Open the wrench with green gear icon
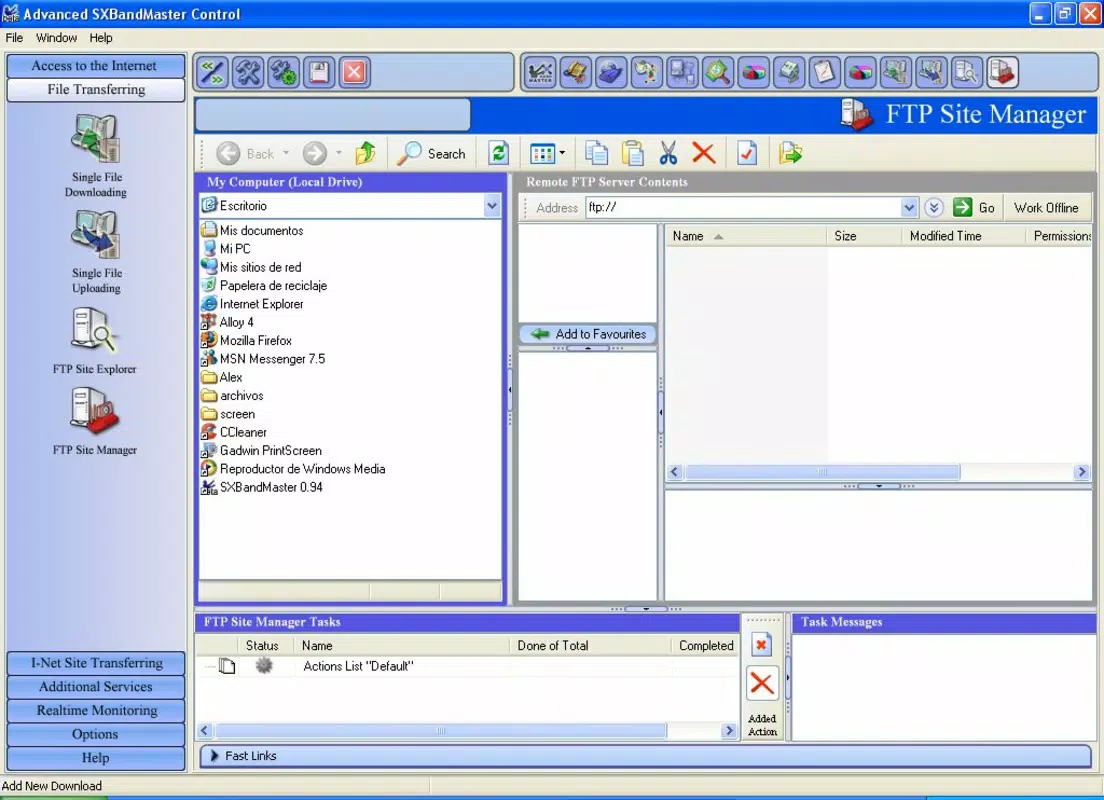Image resolution: width=1104 pixels, height=800 pixels. click(x=284, y=72)
